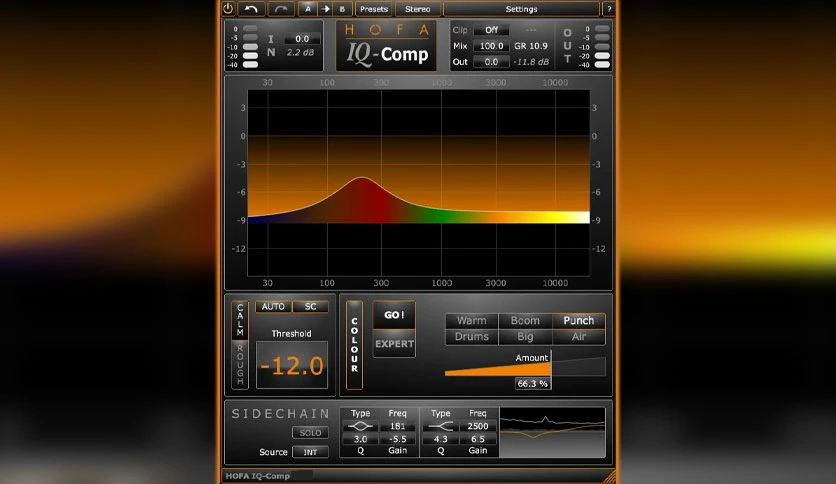Viewport: 836px width, 484px height.
Task: Enable AUTO threshold button
Action: point(273,306)
